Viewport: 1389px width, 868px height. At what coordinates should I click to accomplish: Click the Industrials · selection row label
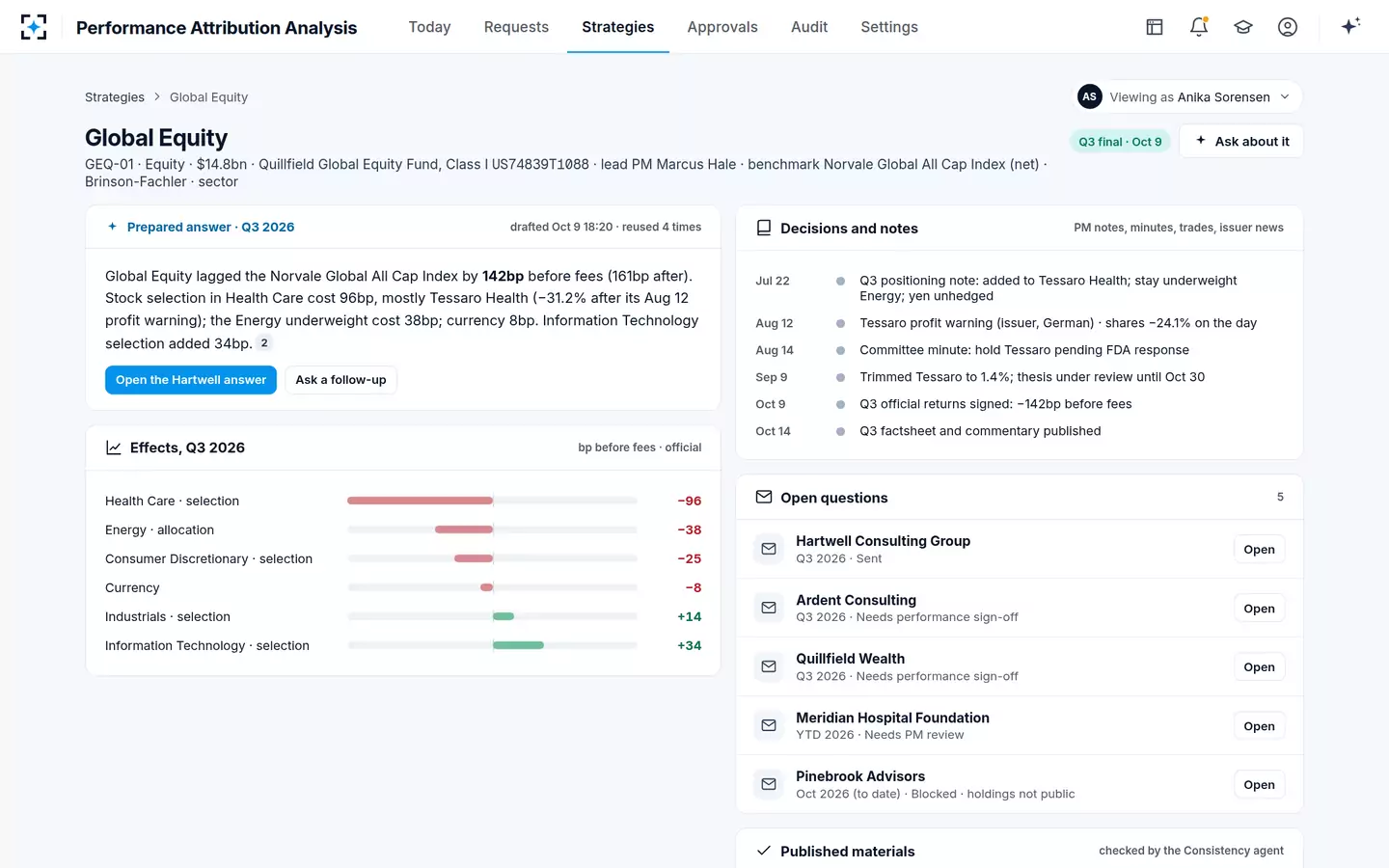[168, 616]
